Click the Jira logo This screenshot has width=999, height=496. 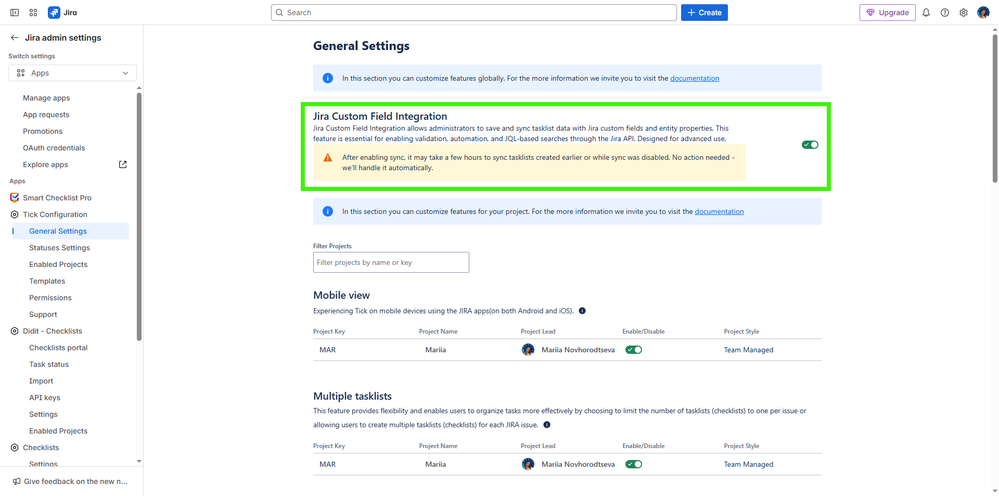click(62, 12)
